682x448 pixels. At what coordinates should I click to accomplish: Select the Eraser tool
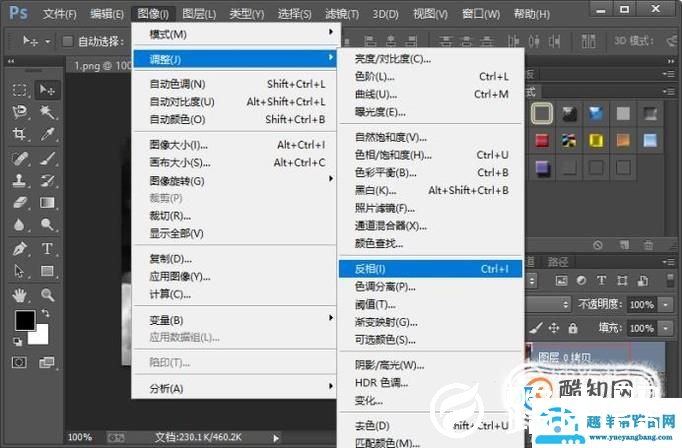coord(20,203)
